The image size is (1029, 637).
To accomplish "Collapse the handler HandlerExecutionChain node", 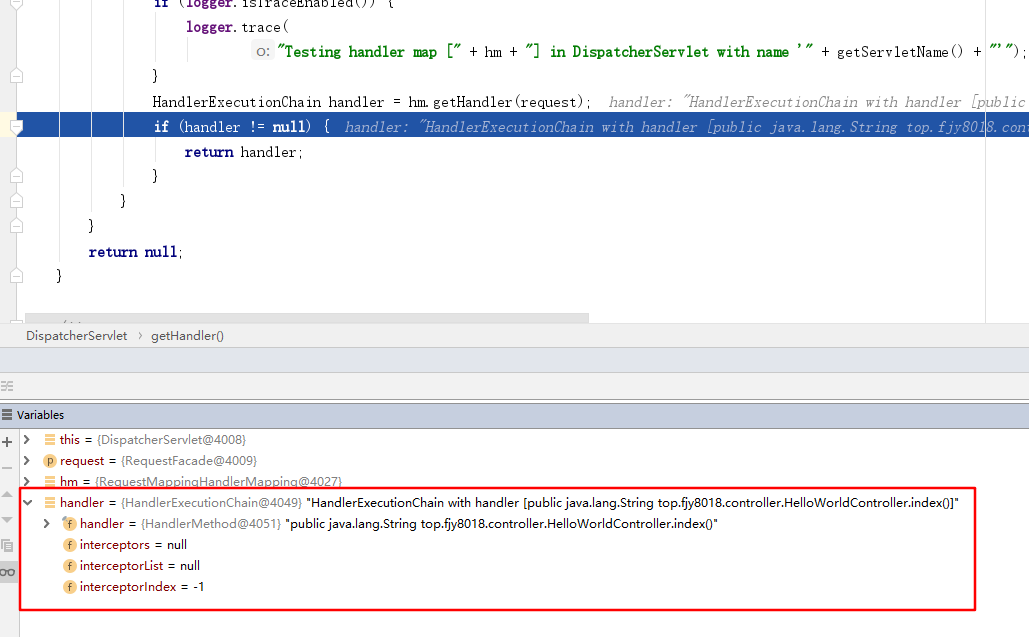I will click(x=27, y=503).
